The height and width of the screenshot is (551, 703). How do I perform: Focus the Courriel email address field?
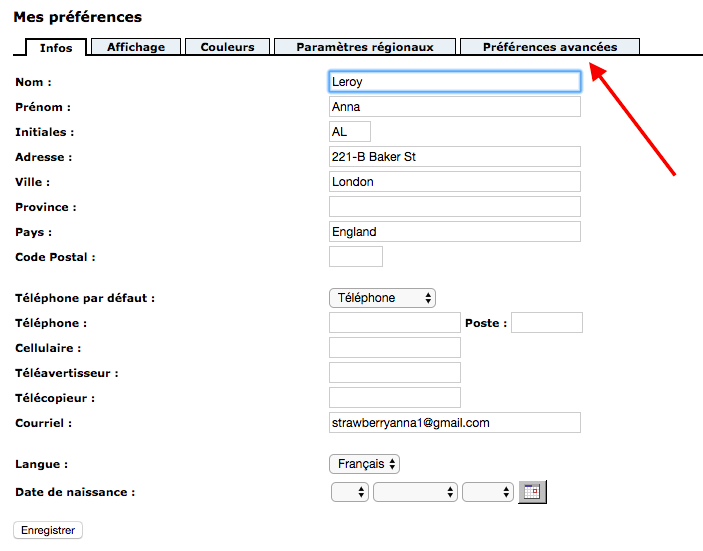coord(454,423)
